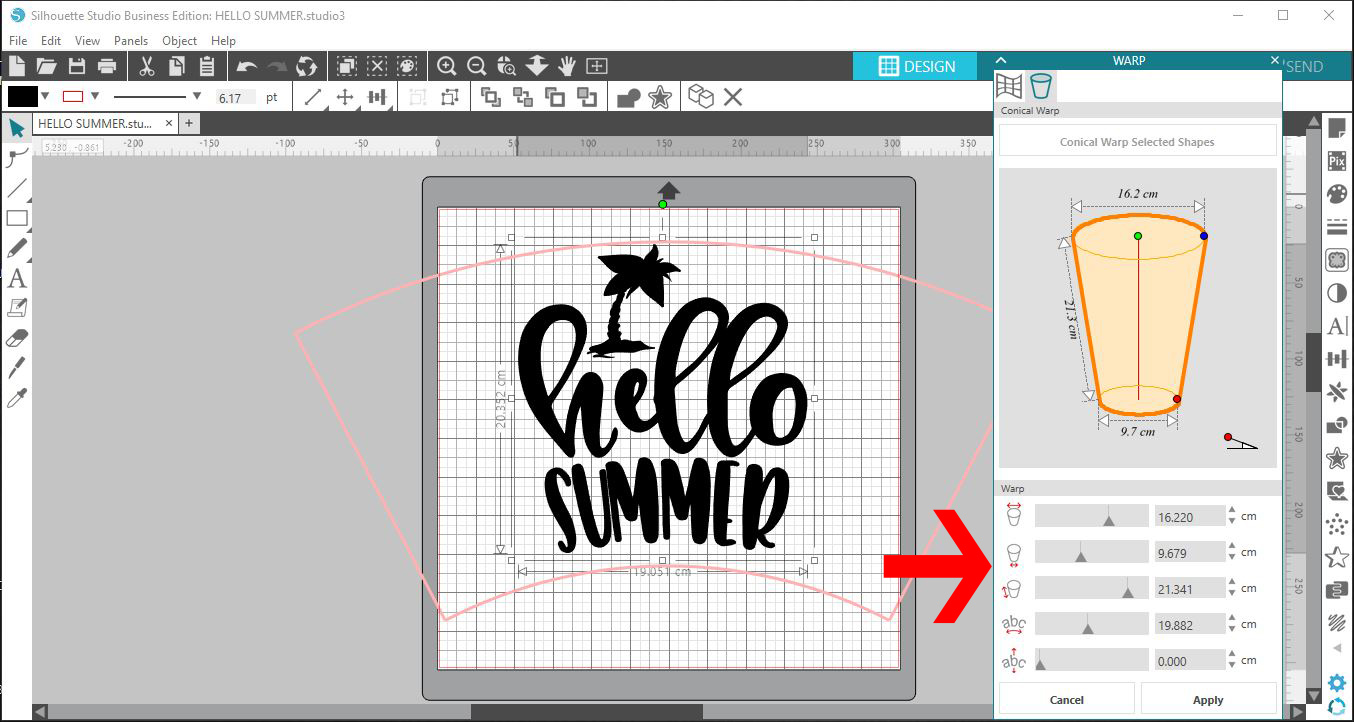Collapse the Warp panel header chevron
The image size is (1354, 722).
(x=1001, y=60)
